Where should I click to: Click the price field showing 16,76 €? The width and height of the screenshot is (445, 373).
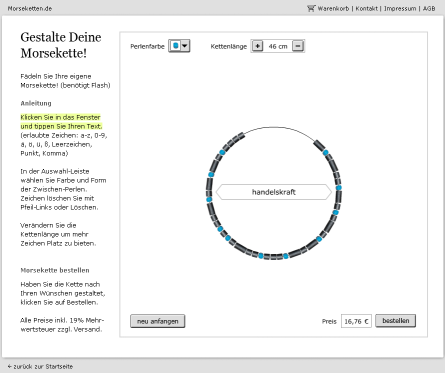click(x=356, y=321)
